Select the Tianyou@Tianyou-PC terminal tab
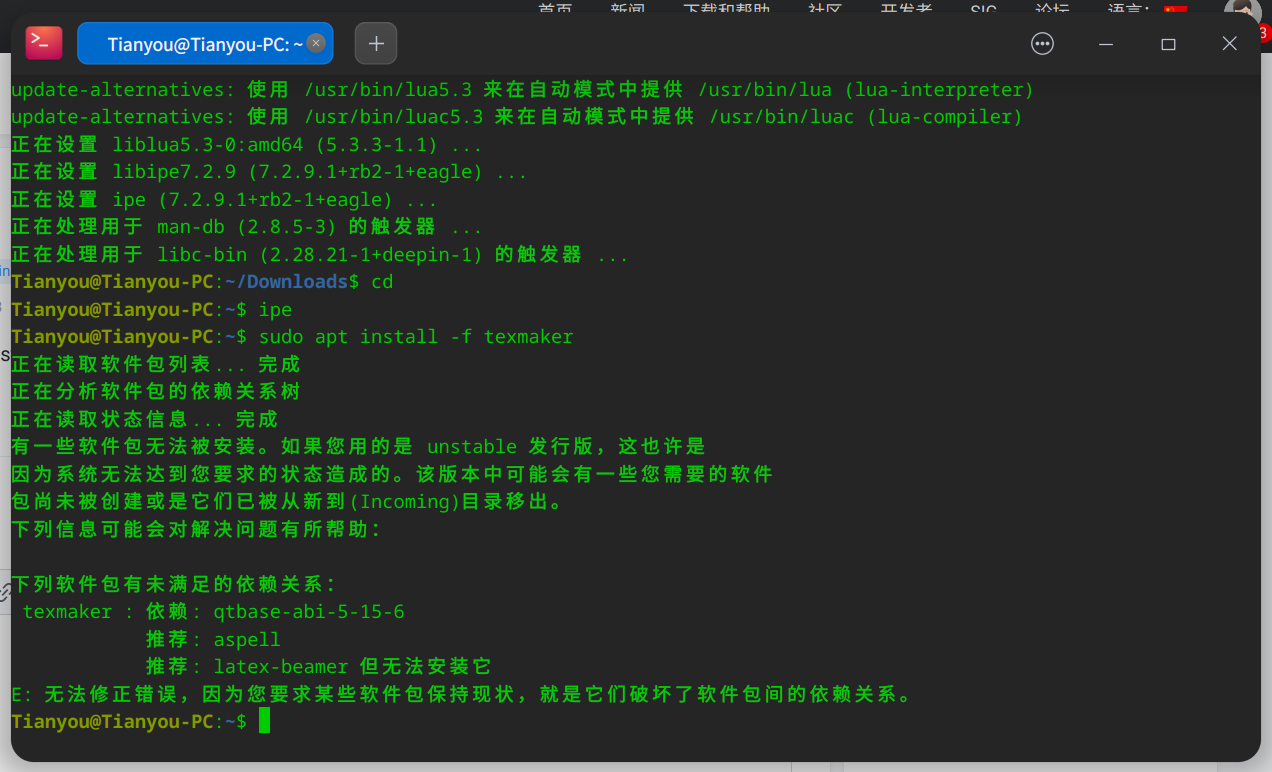The width and height of the screenshot is (1272, 772). coord(200,43)
